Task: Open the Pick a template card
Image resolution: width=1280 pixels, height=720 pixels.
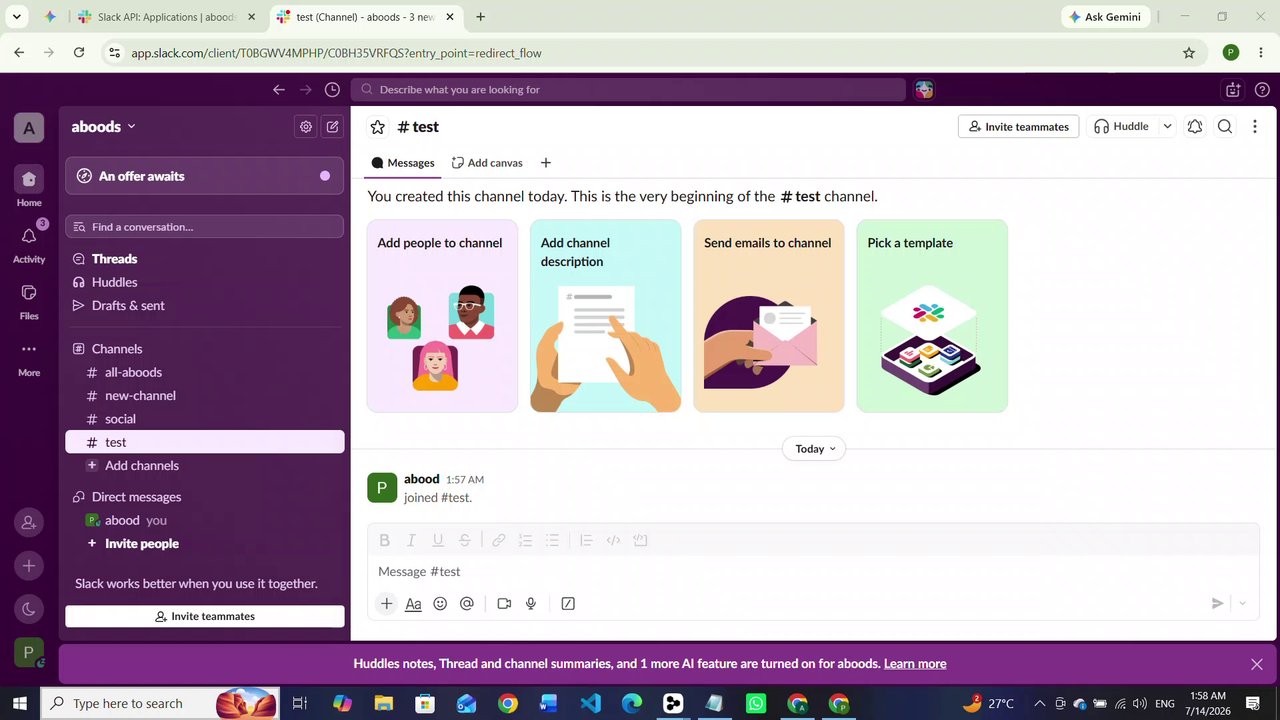Action: tap(932, 316)
